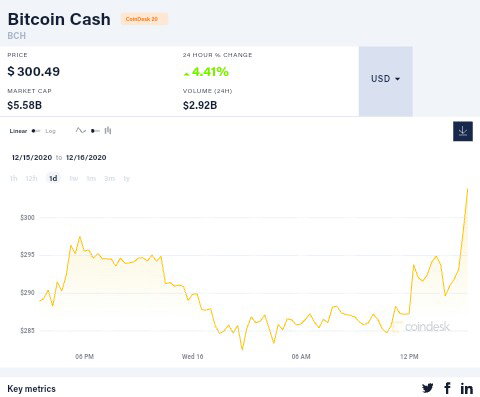Switch the scale to Log

click(x=50, y=131)
